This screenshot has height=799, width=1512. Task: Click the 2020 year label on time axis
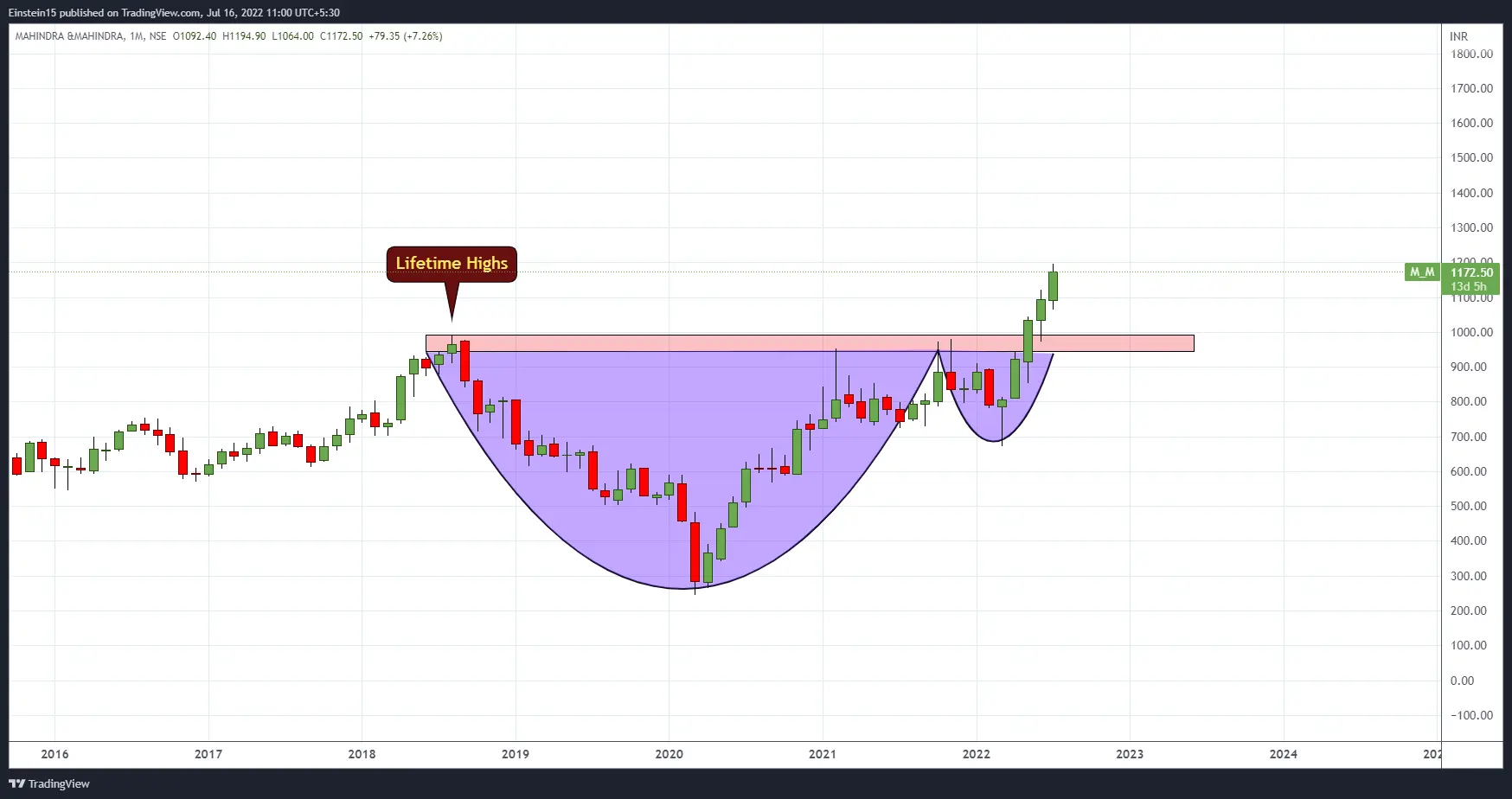669,754
